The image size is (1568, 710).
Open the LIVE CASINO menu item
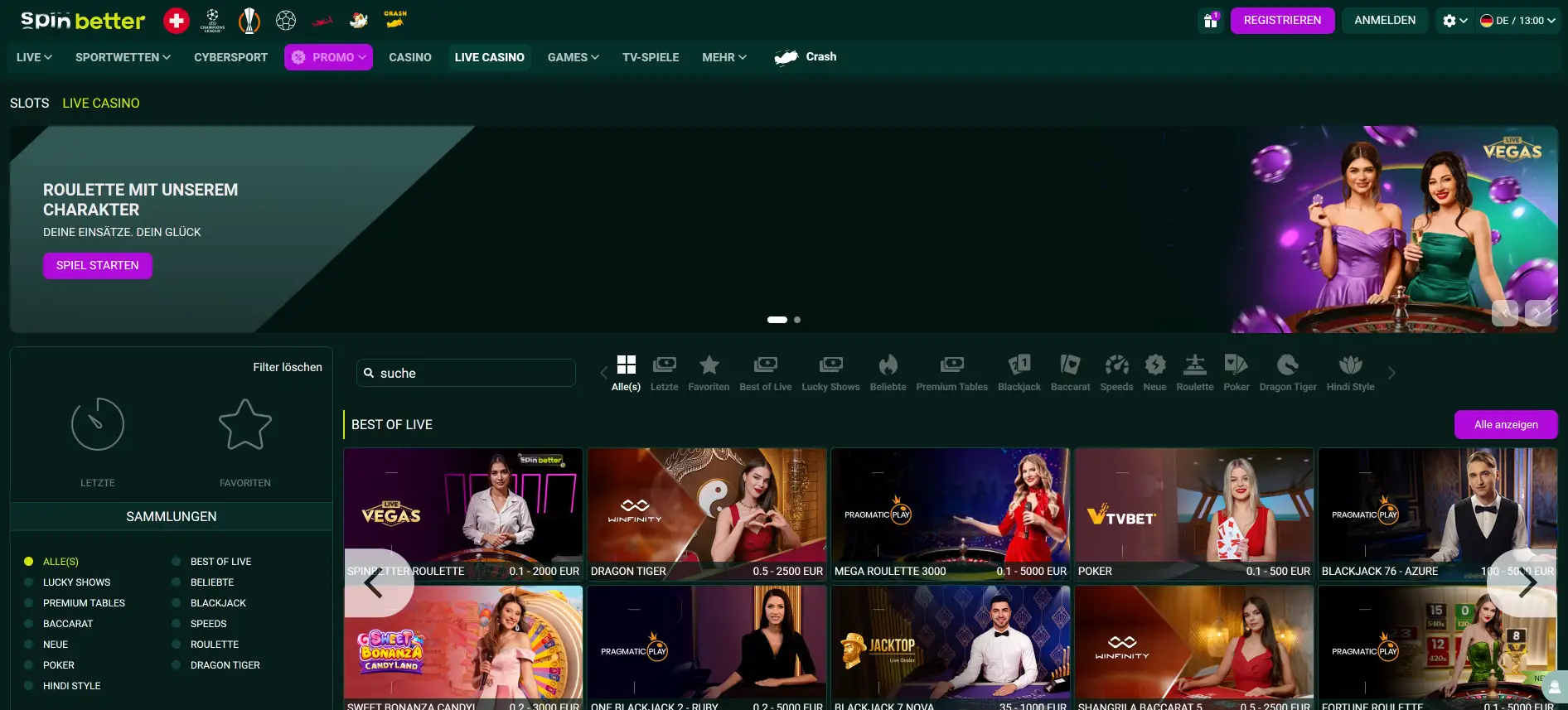pos(489,57)
